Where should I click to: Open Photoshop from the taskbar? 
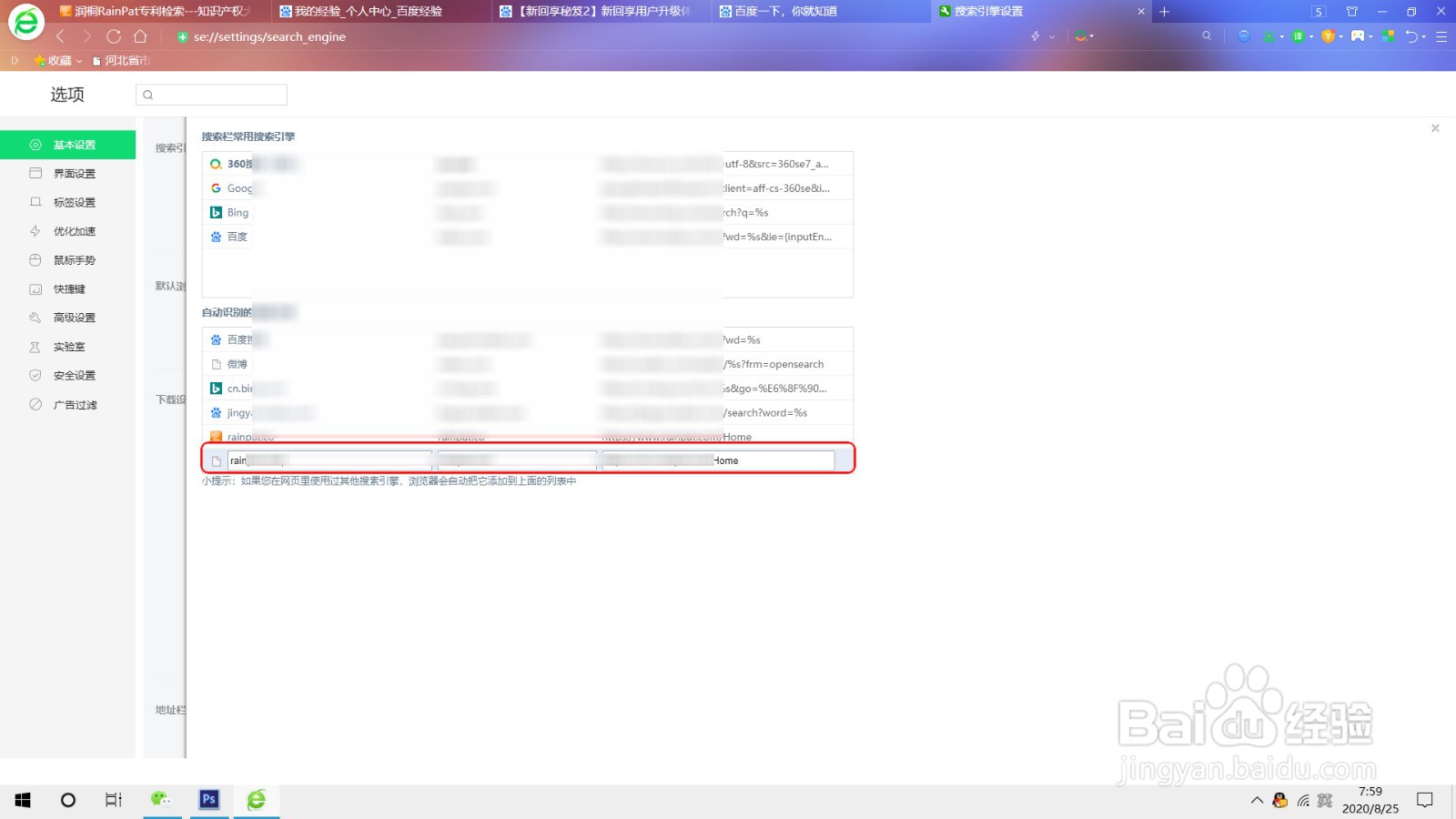(x=209, y=800)
